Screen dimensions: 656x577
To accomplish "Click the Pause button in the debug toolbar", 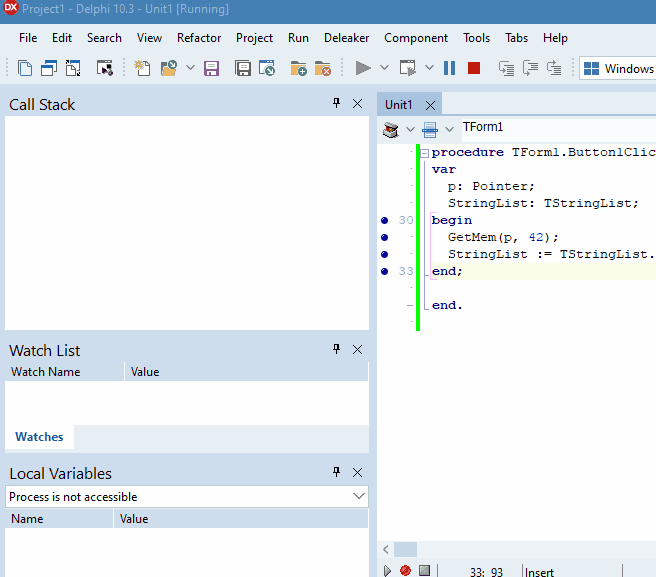I will 449,68.
